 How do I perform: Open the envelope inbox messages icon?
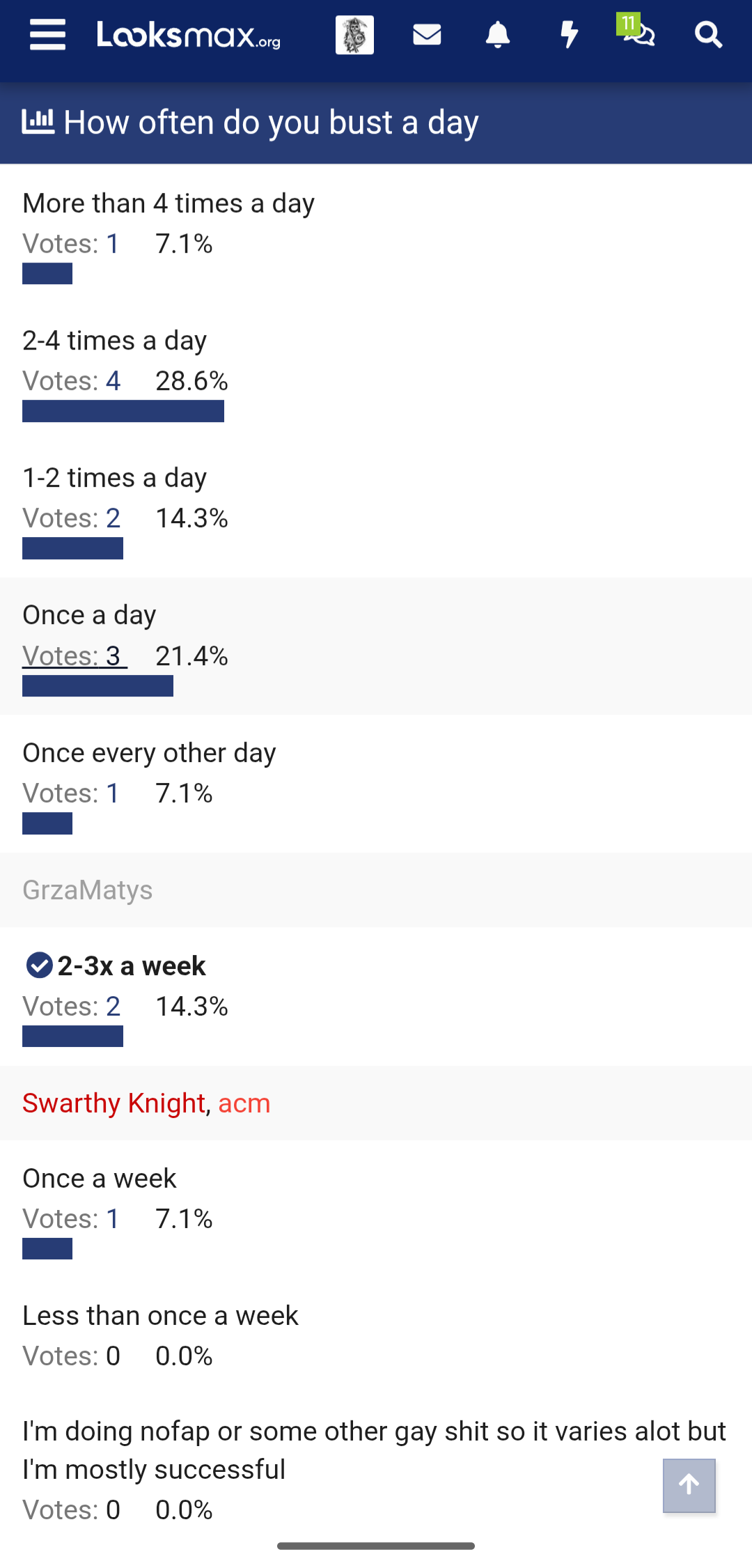pos(427,34)
